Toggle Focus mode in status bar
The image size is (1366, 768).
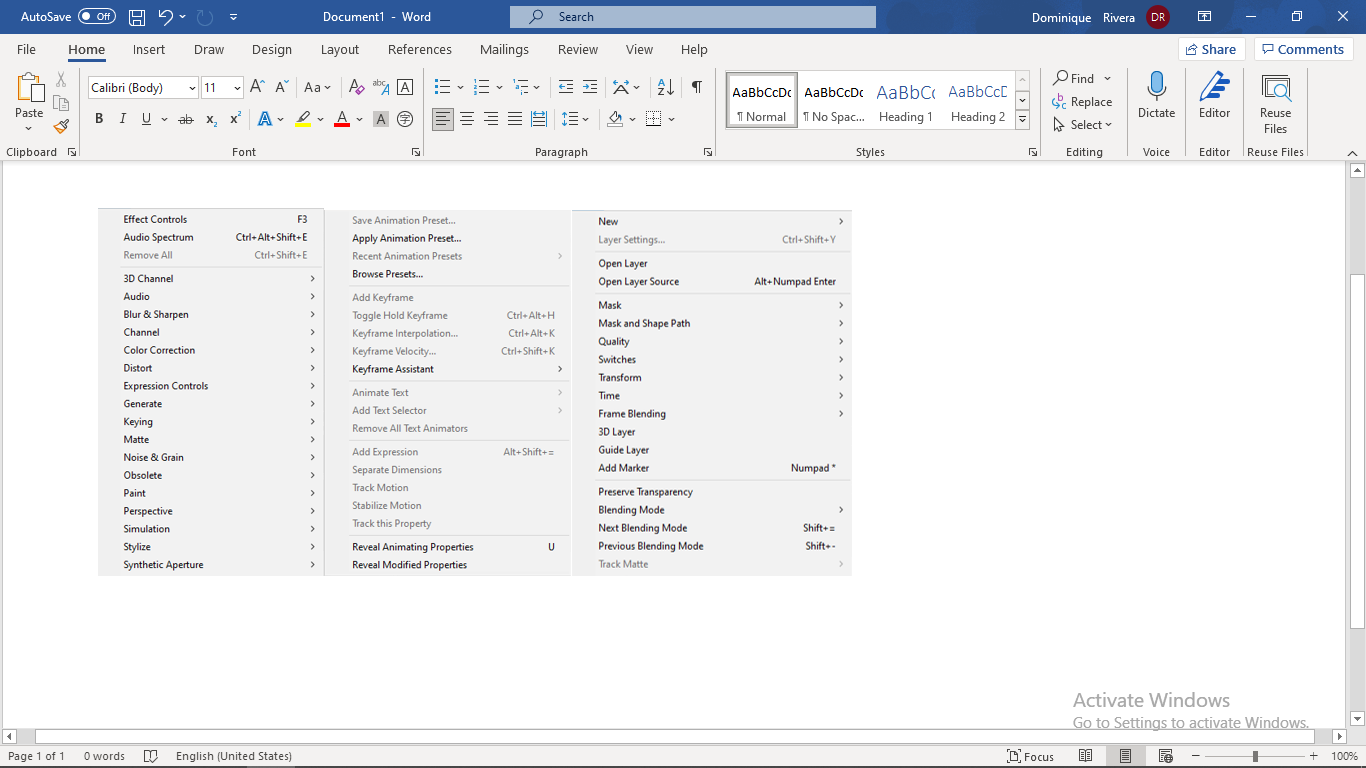pos(1030,756)
